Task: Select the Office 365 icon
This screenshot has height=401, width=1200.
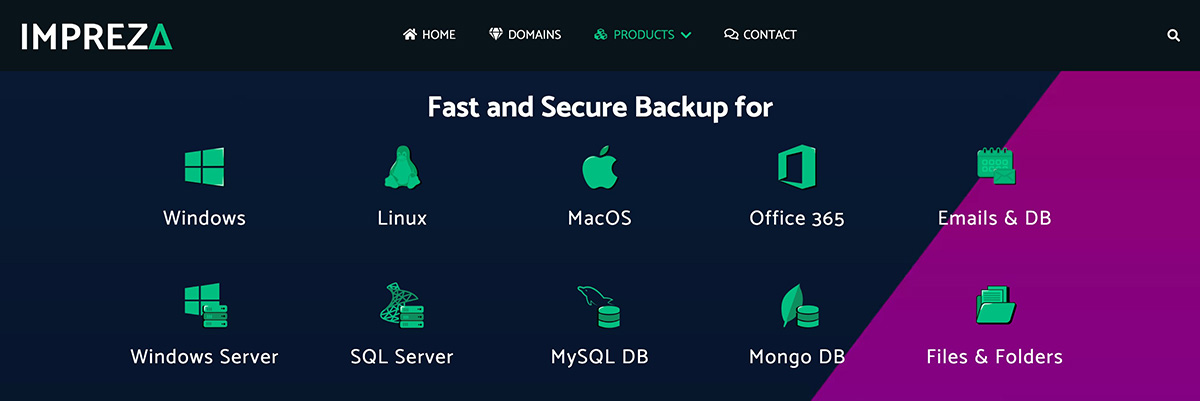Action: pyautogui.click(x=796, y=166)
